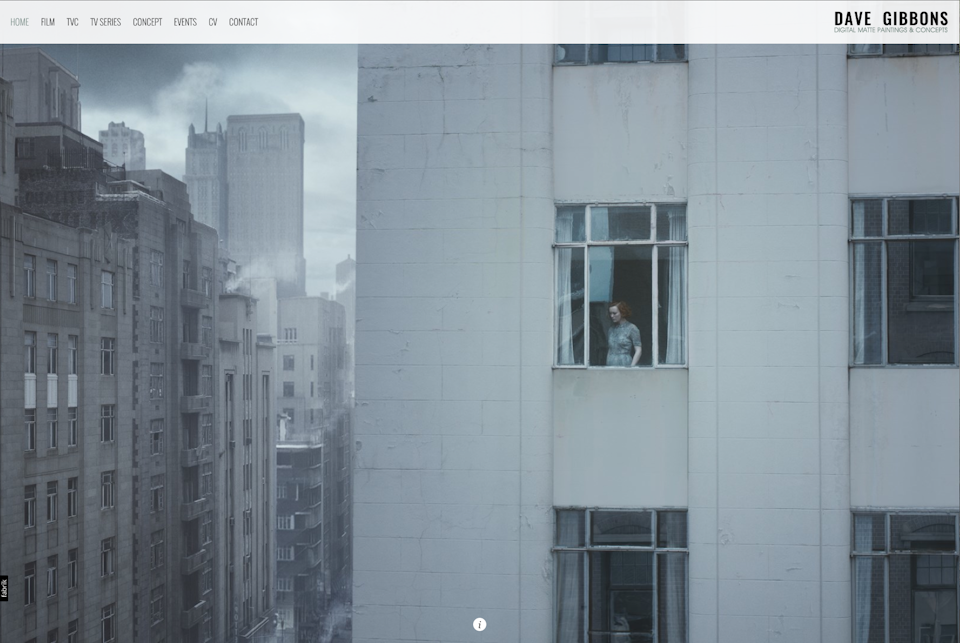
Task: Click the cityscape matte painting background
Action: click(480, 343)
